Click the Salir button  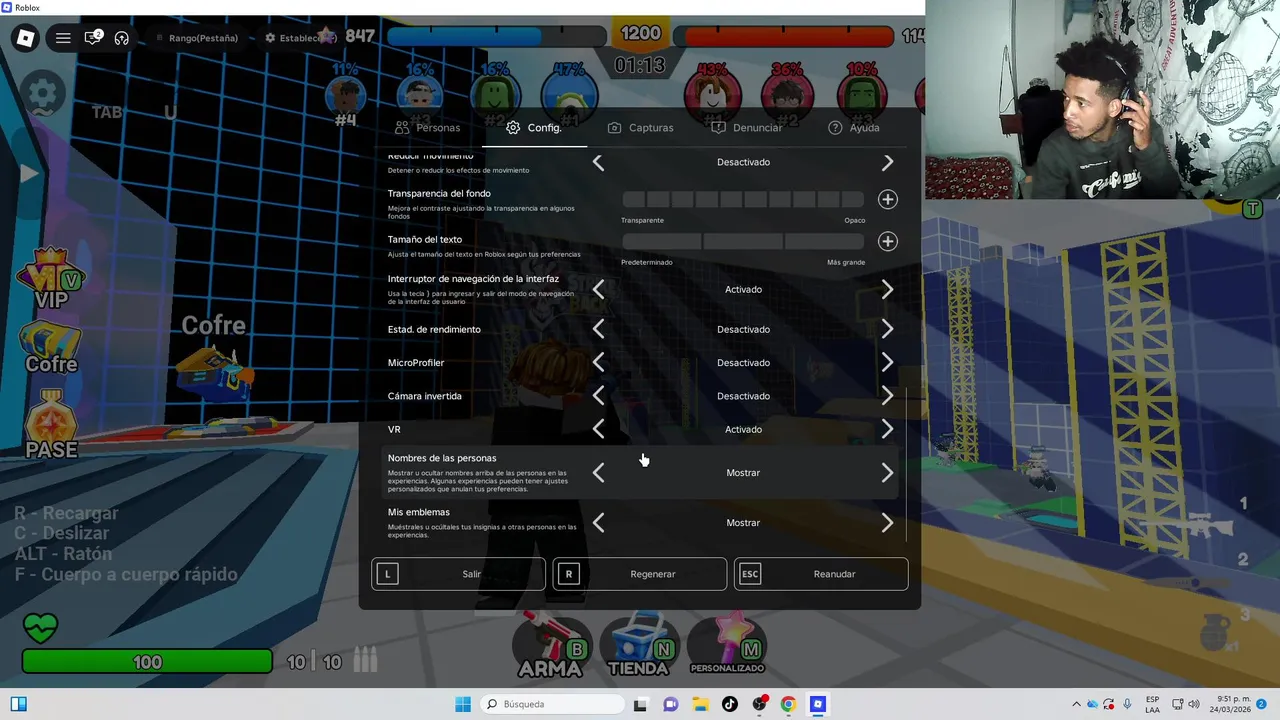point(459,574)
